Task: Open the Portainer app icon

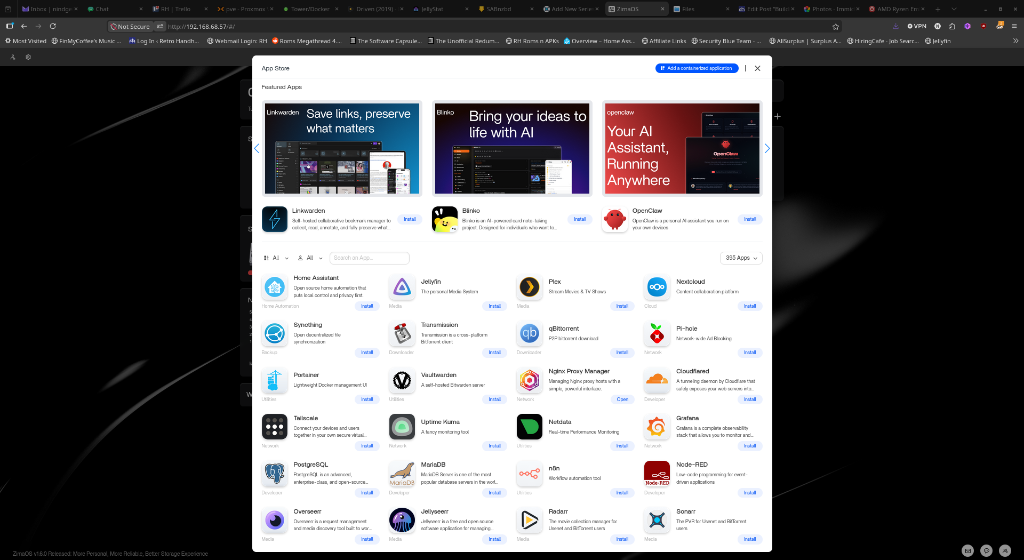Action: (x=274, y=381)
